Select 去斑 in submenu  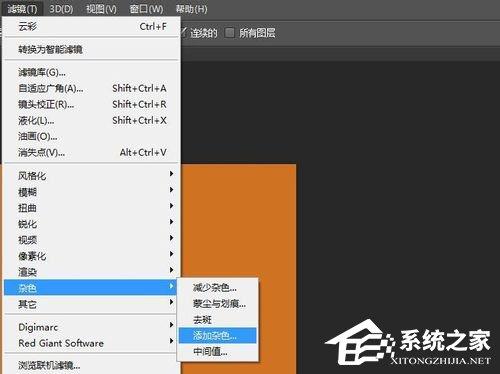218,319
